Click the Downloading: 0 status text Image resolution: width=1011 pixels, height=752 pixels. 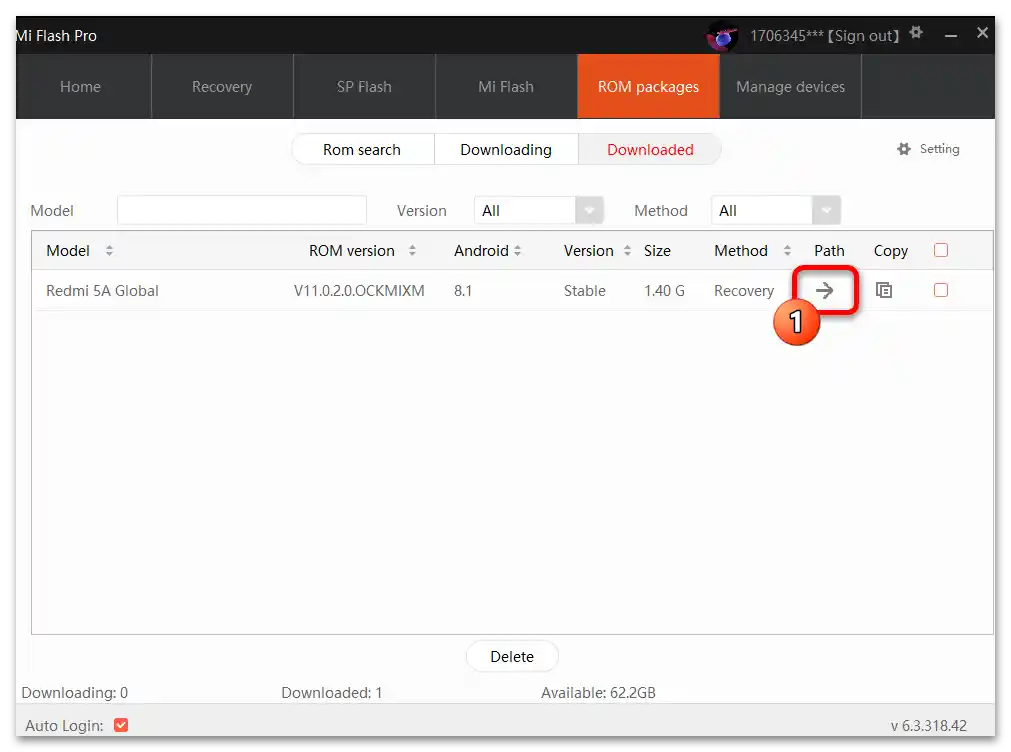(x=75, y=693)
